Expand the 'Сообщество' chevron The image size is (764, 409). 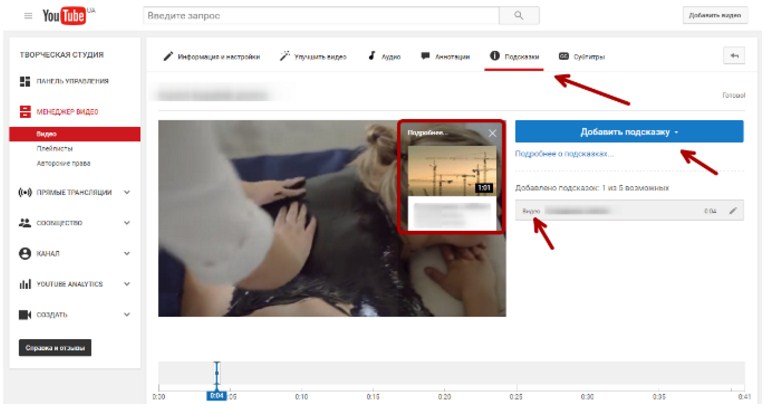coord(127,223)
